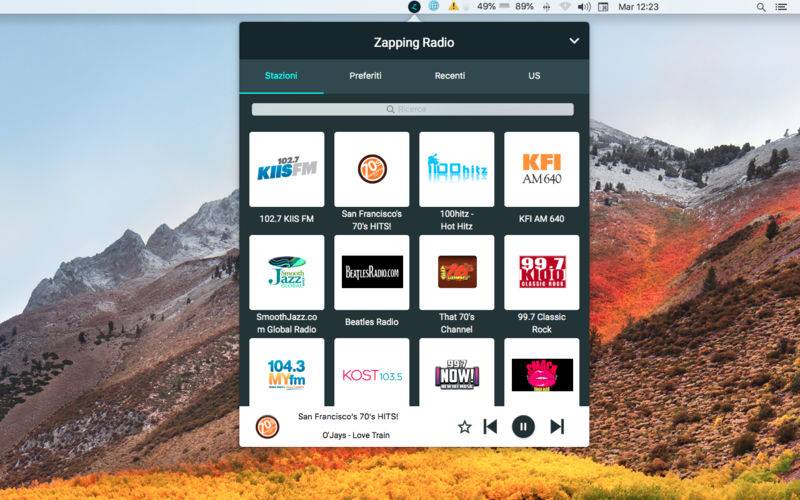The height and width of the screenshot is (500, 800).
Task: Play the 102.7 KIIS FM station
Action: [287, 169]
